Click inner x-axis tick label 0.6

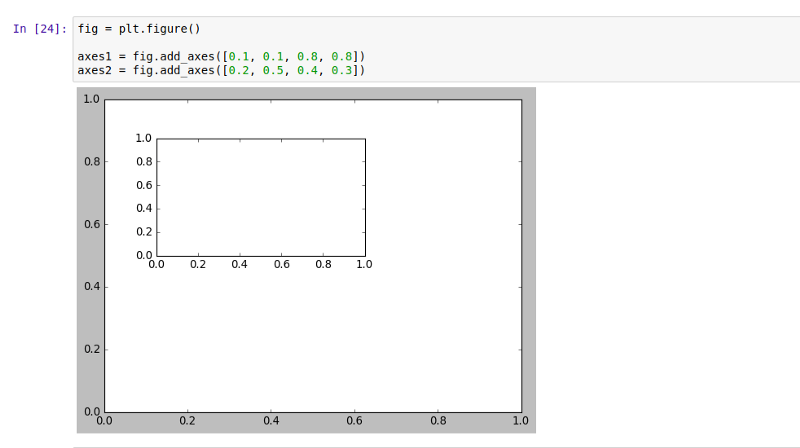click(x=281, y=264)
